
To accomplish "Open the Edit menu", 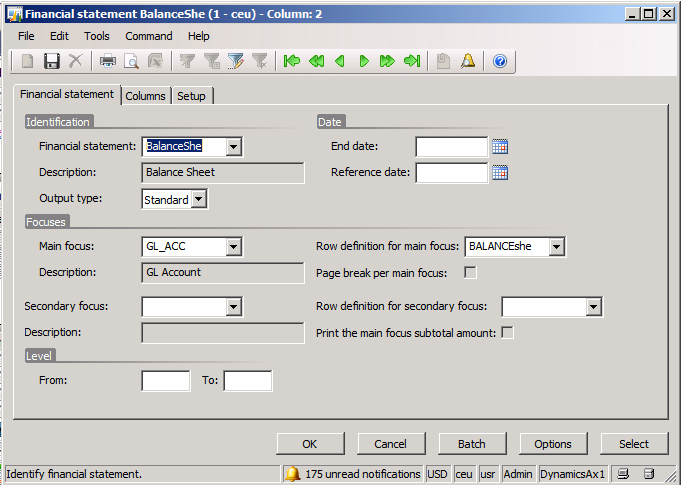I will click(x=59, y=36).
